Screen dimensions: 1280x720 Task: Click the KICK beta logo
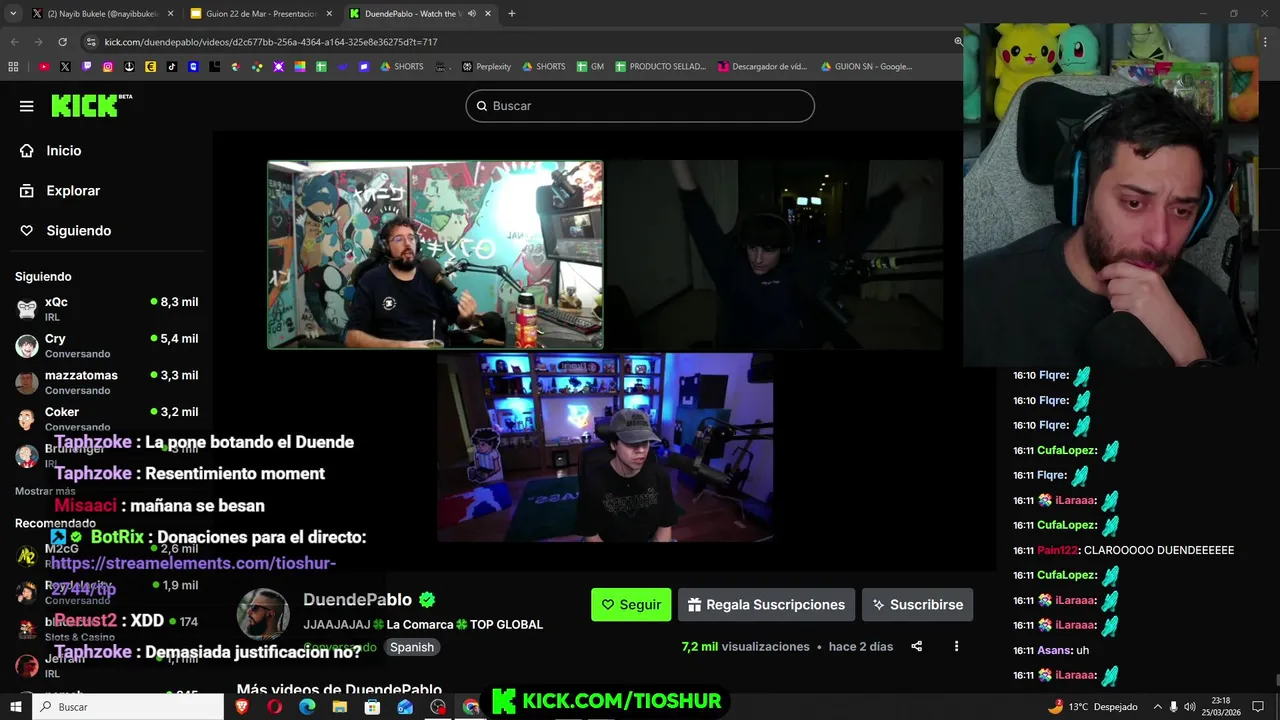point(91,105)
